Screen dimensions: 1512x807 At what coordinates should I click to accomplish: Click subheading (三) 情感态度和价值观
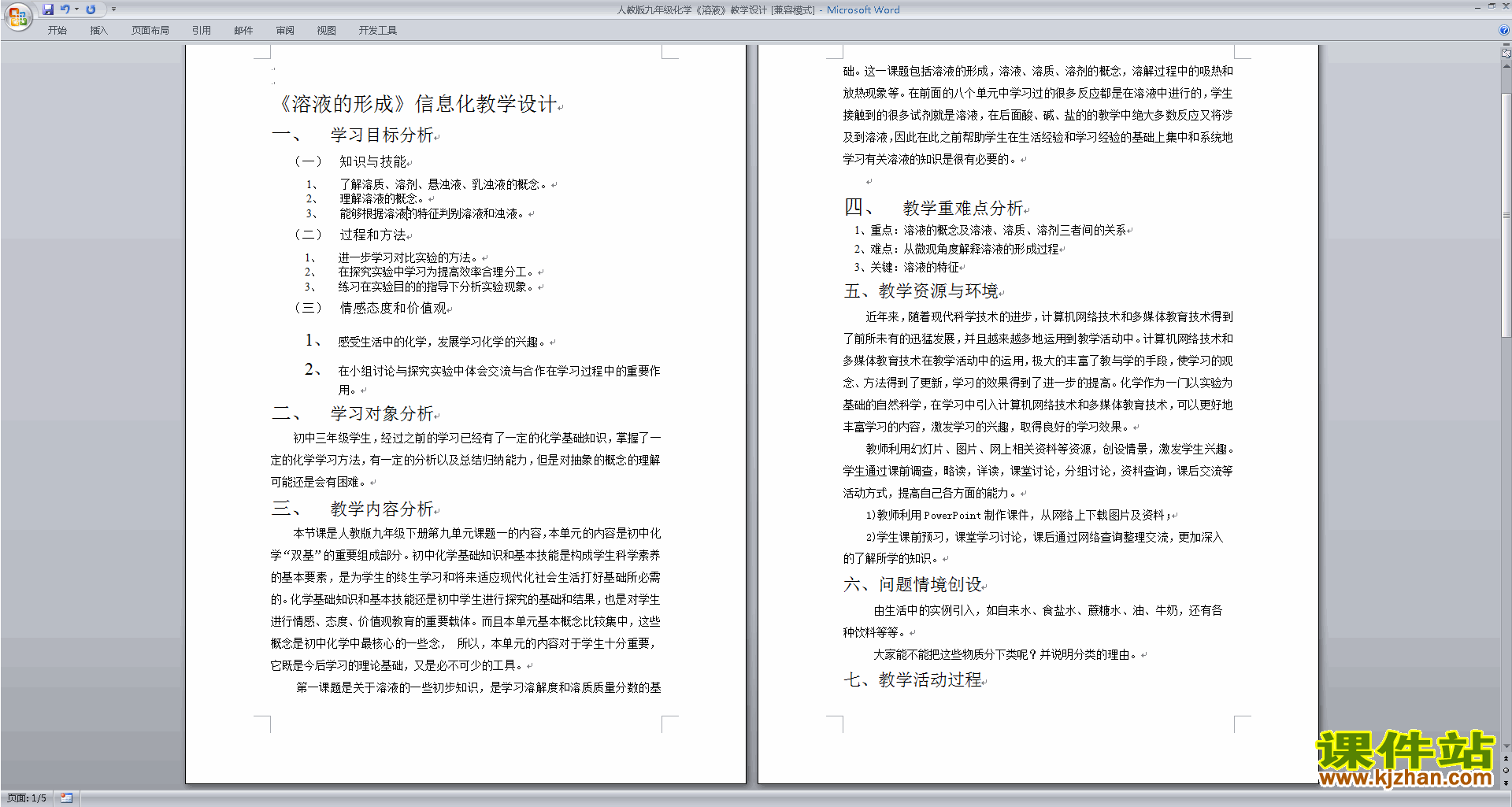click(x=370, y=308)
